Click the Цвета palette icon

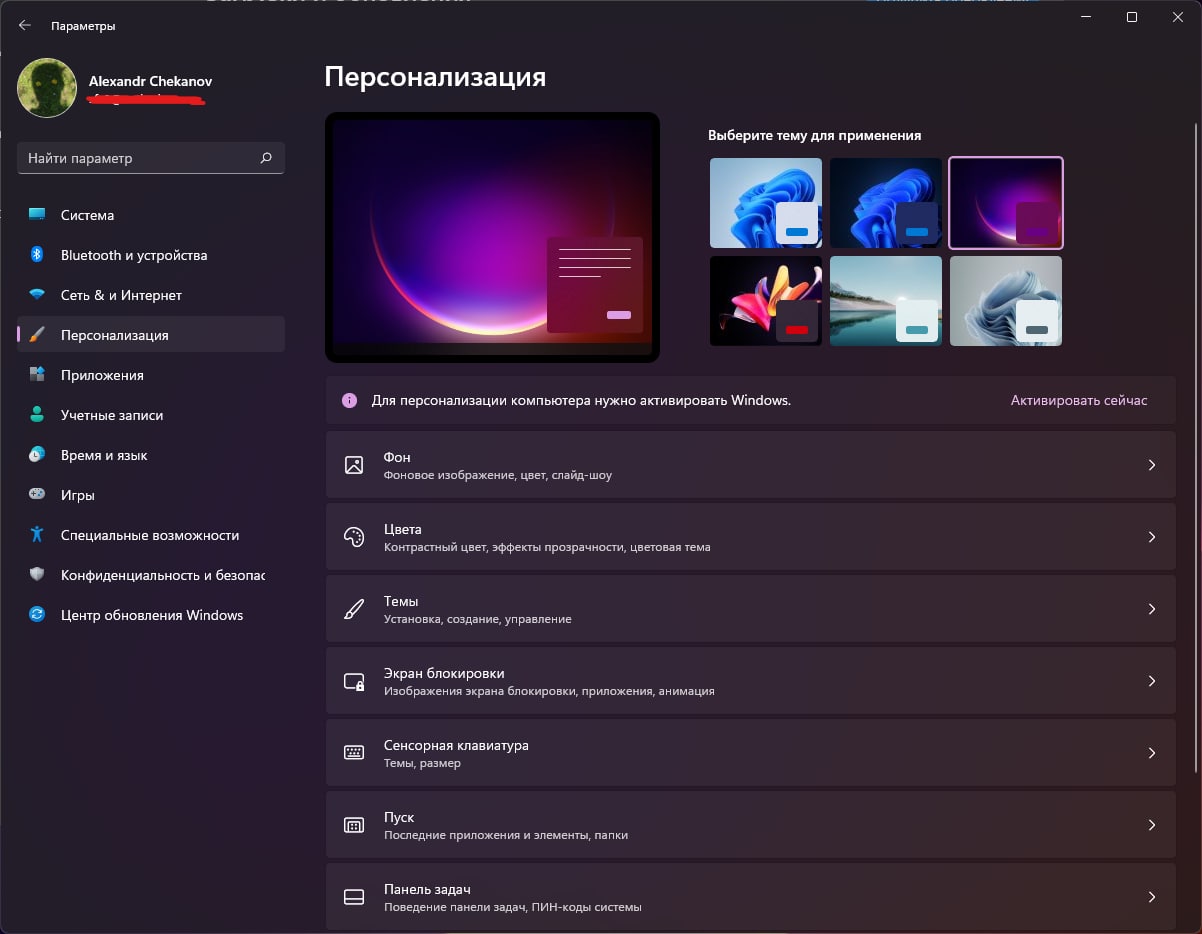pyautogui.click(x=354, y=537)
